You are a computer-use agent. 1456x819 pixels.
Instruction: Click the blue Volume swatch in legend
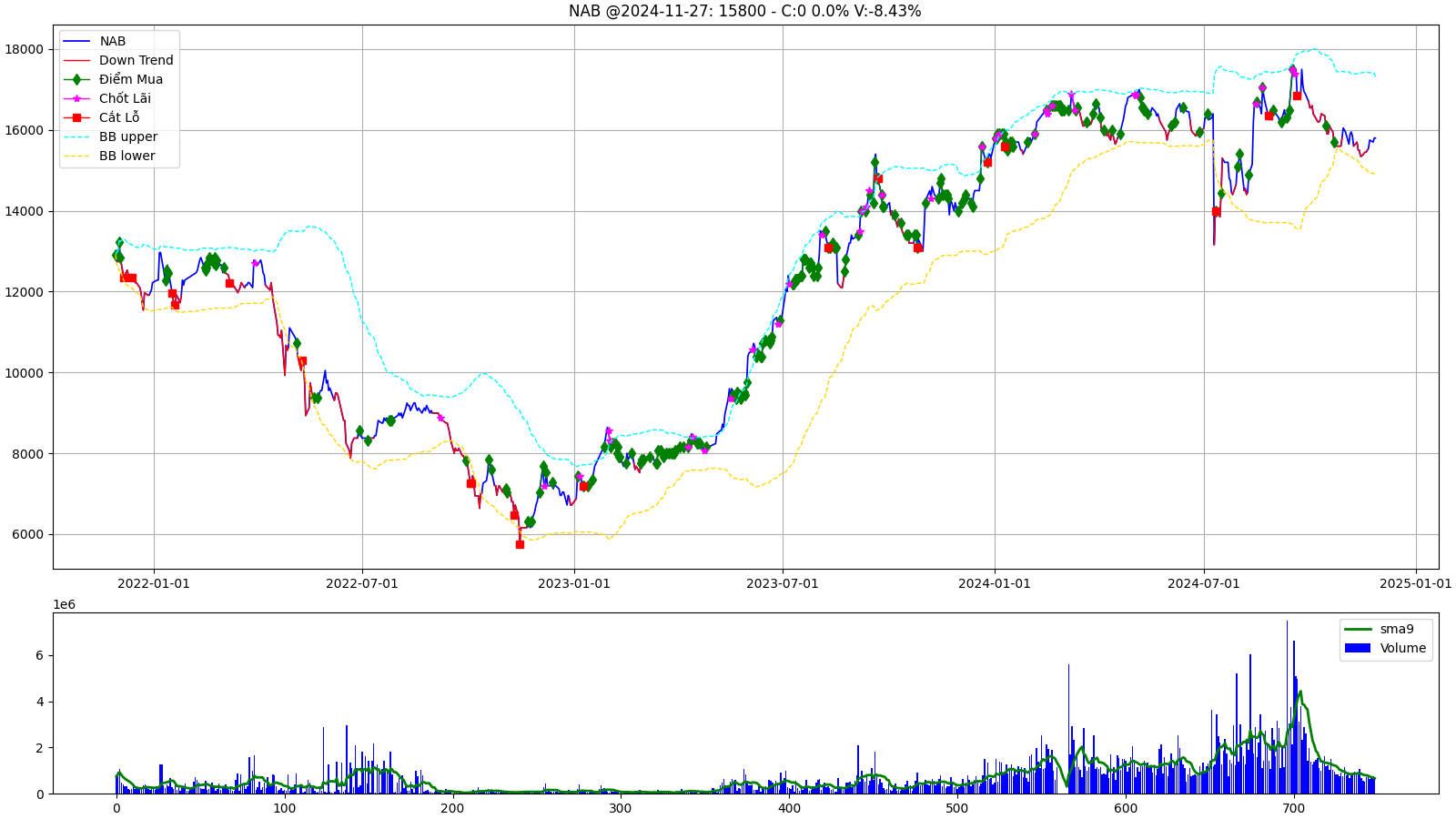coord(1357,648)
